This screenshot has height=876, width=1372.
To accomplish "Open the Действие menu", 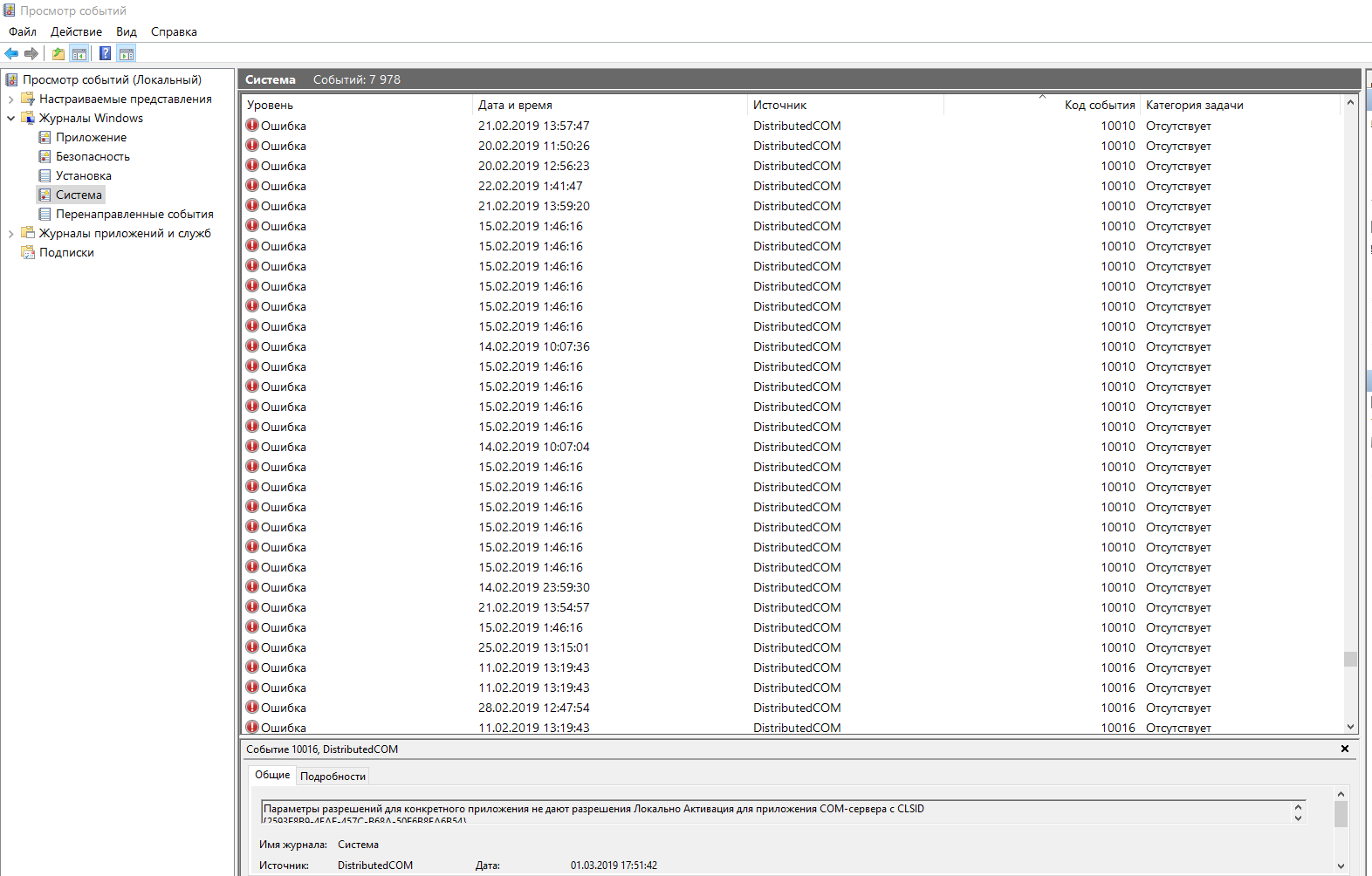I will pos(76,31).
